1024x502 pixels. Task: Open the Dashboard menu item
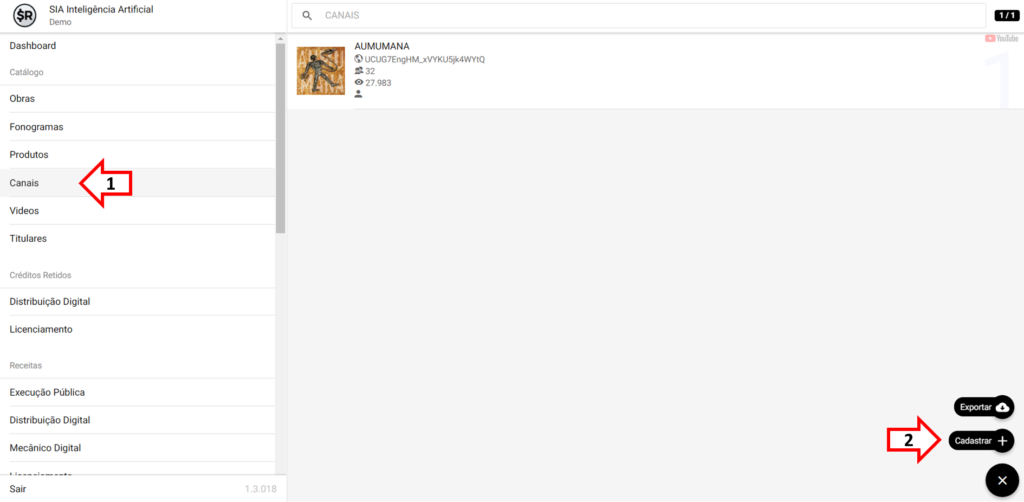(x=33, y=46)
